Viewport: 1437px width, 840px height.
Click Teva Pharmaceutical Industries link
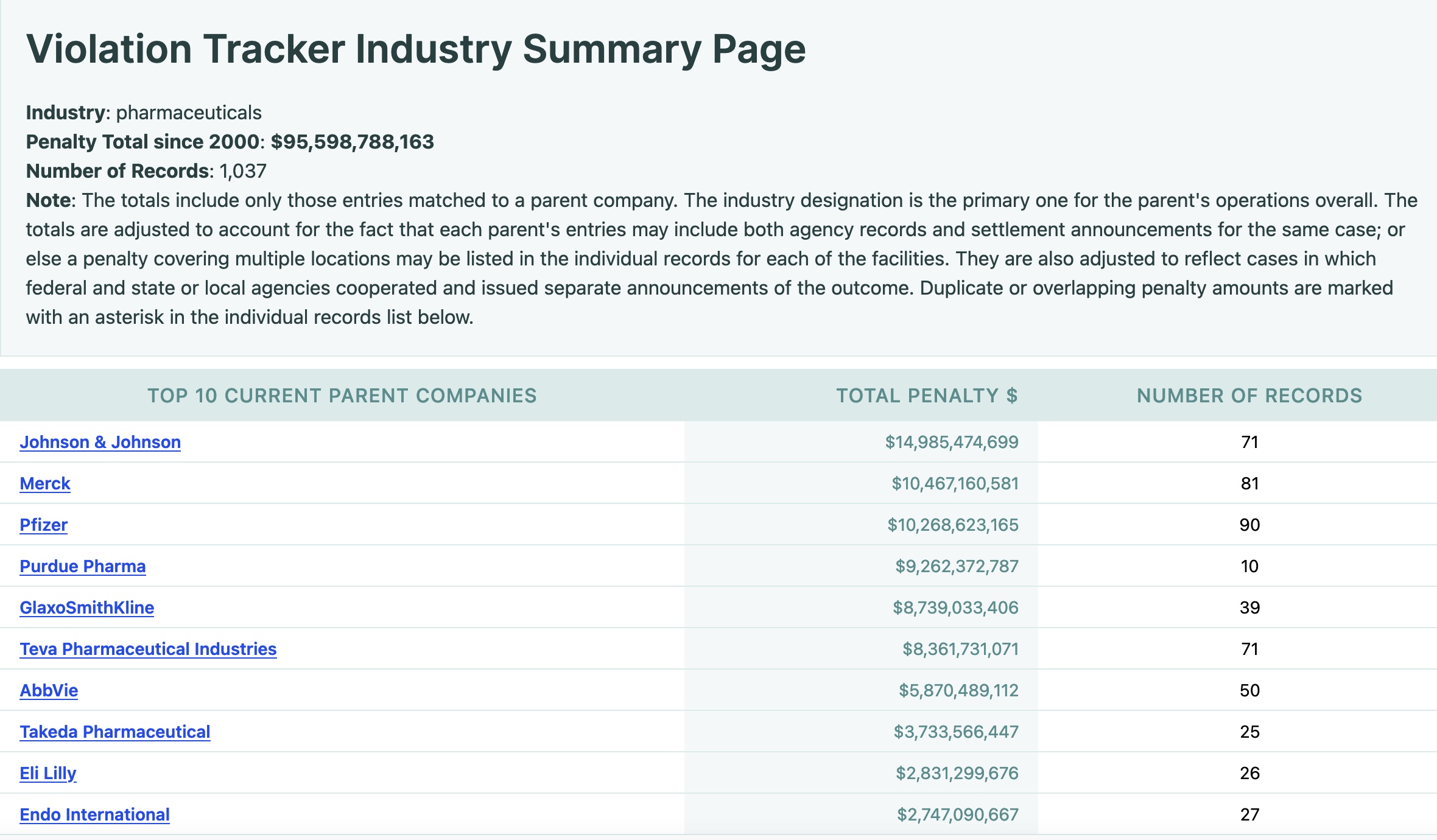[x=148, y=649]
